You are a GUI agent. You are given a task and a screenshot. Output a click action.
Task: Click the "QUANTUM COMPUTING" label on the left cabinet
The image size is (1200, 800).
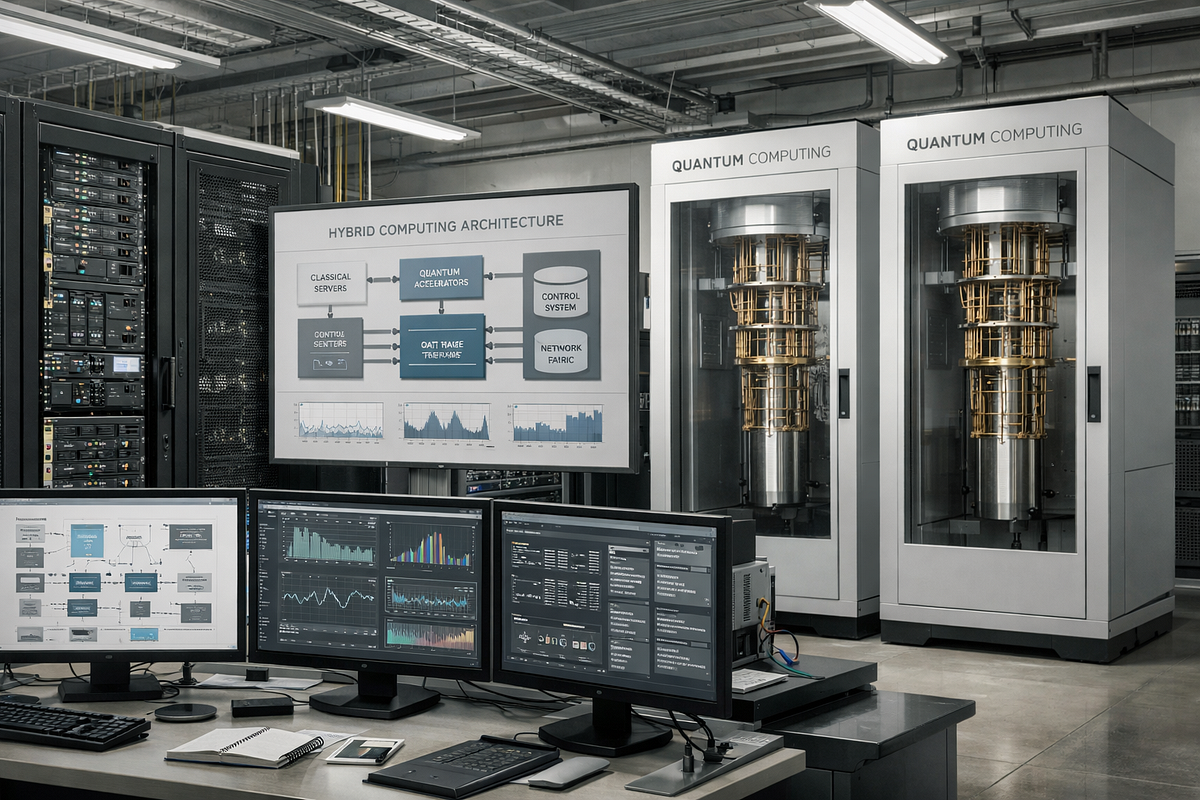tap(751, 158)
